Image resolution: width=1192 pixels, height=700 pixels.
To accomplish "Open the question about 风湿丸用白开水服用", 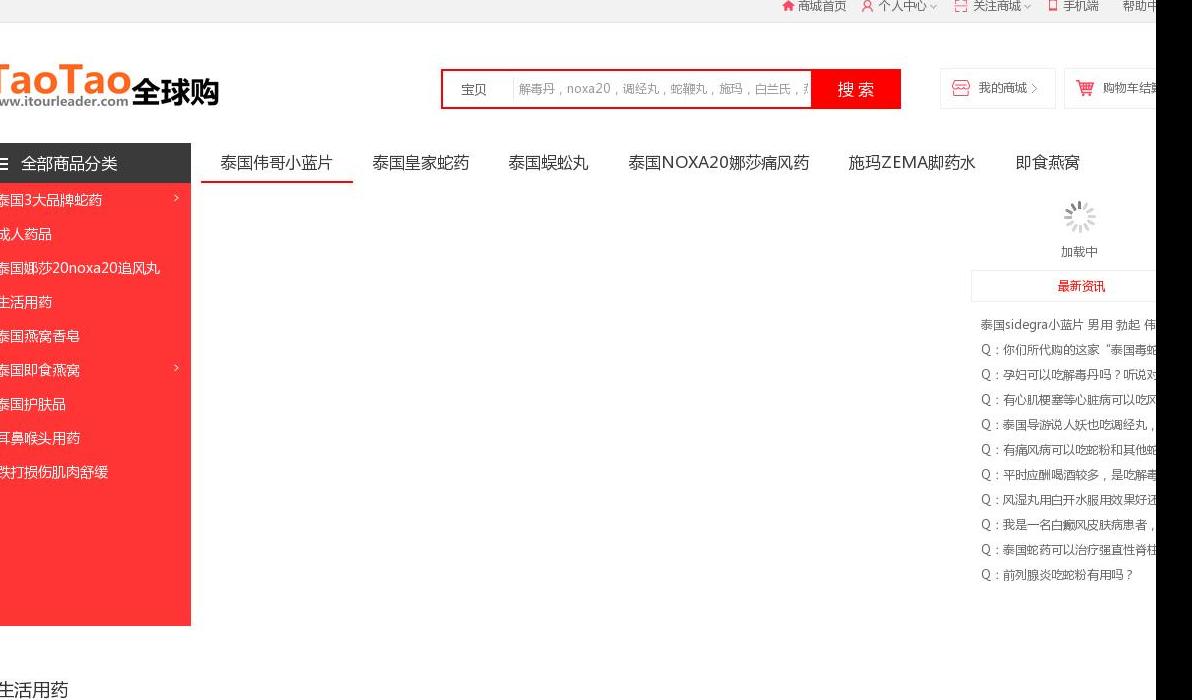I will [x=1068, y=500].
